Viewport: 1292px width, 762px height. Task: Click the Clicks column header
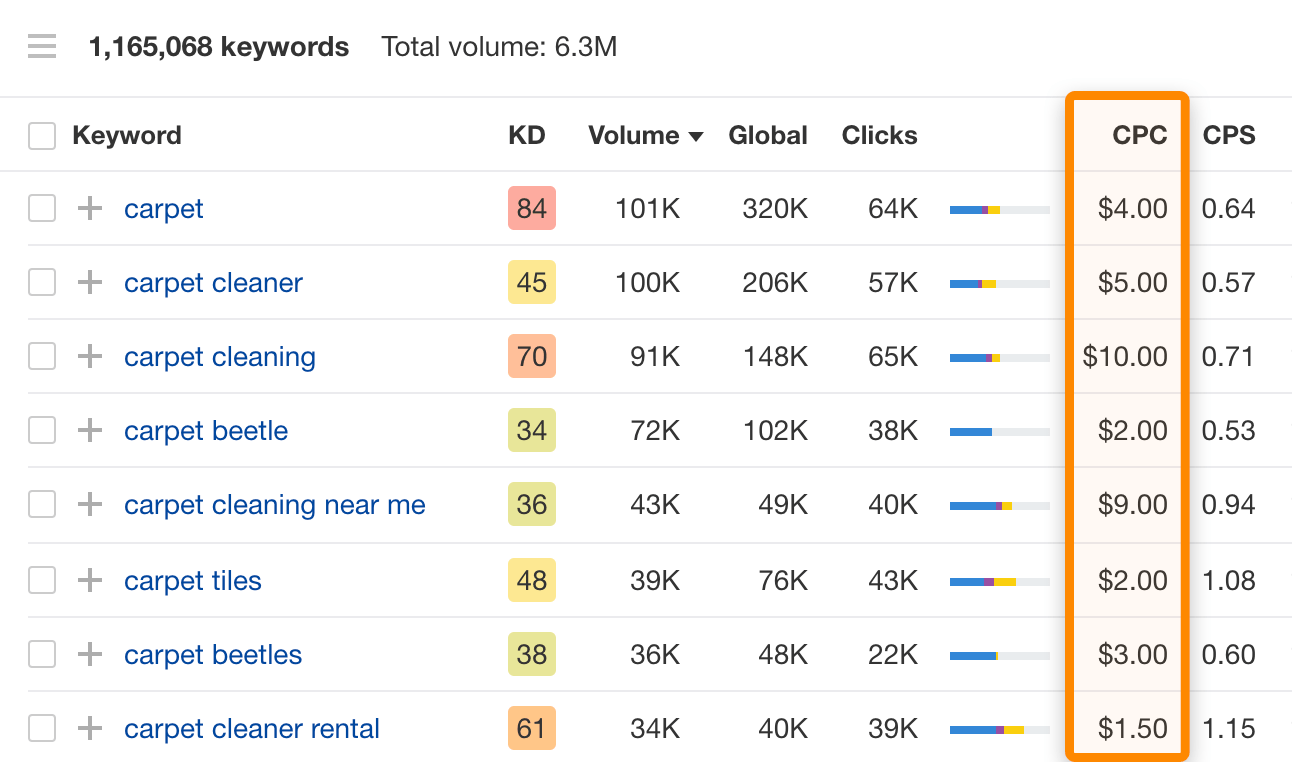point(879,136)
